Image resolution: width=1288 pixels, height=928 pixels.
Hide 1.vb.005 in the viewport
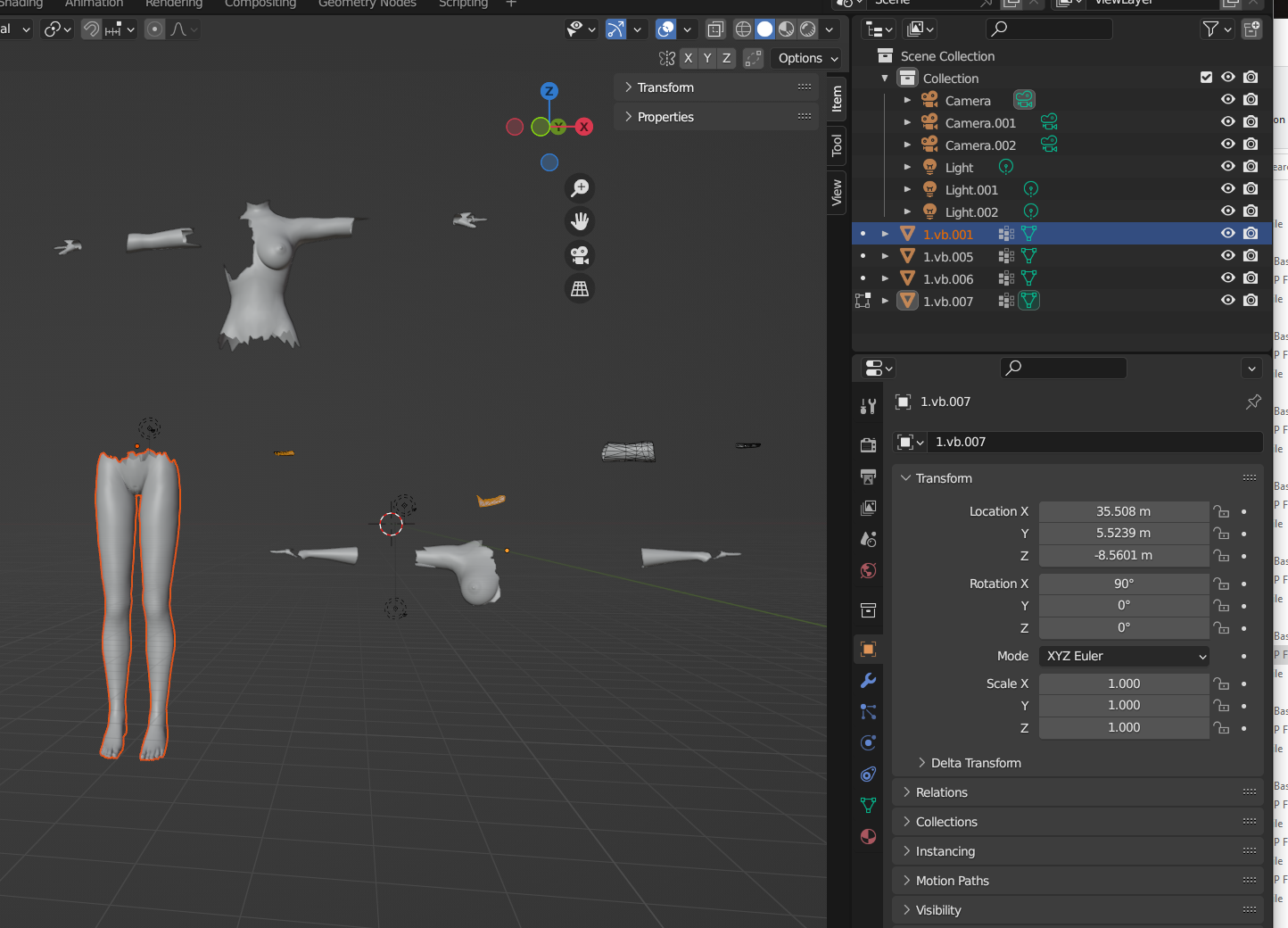click(1228, 256)
